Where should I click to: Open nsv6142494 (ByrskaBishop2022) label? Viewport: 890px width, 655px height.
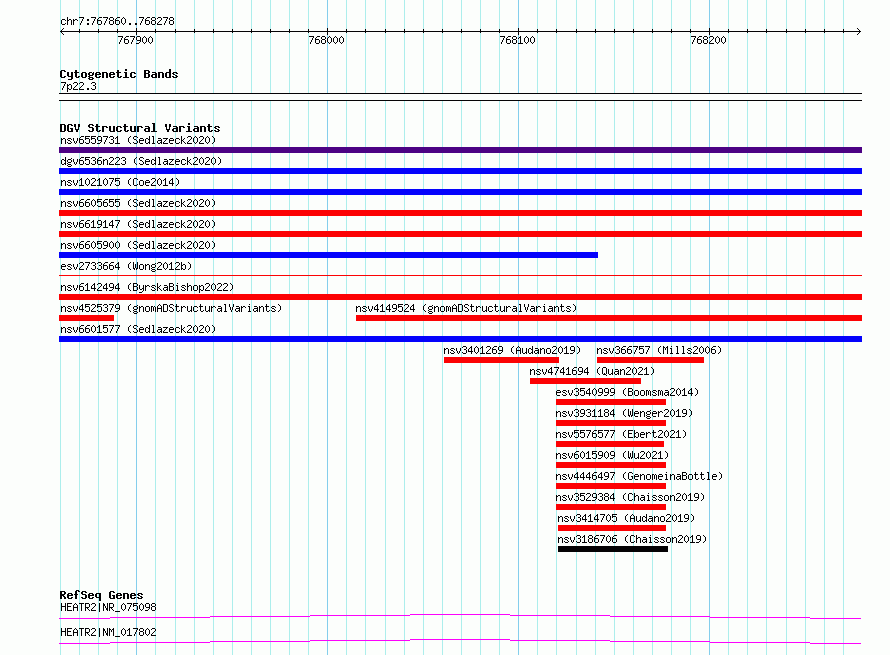coord(147,287)
